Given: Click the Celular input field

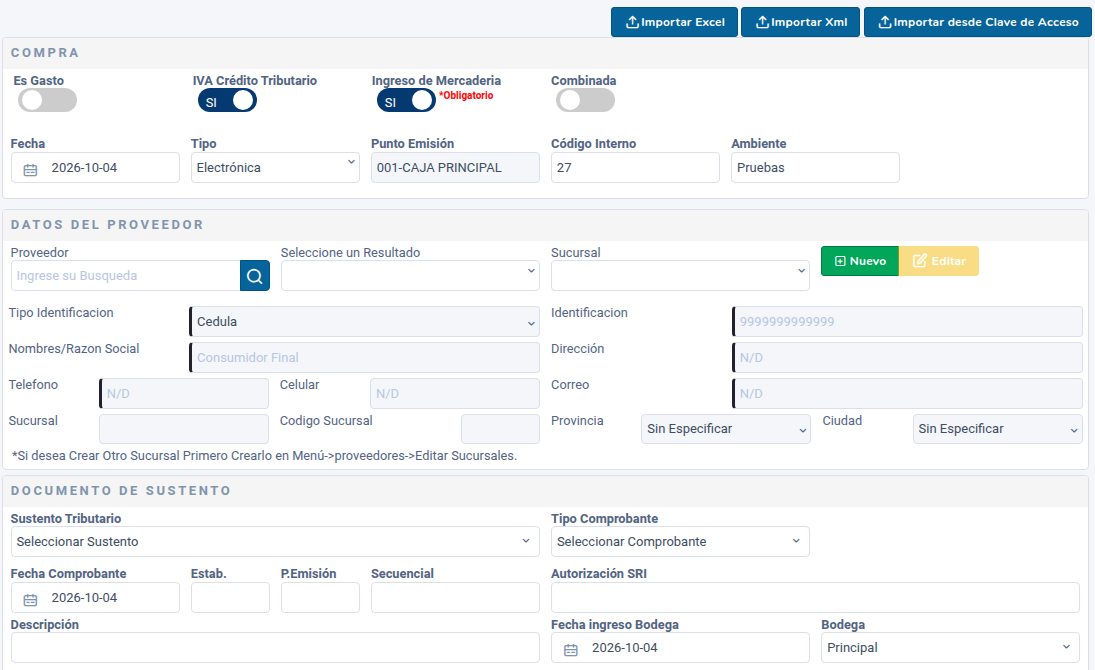Looking at the screenshot, I should [455, 393].
